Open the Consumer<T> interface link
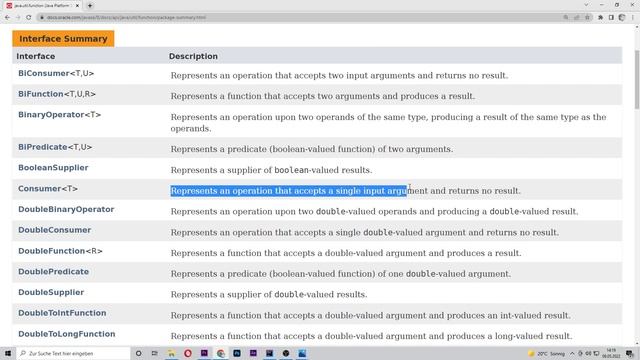 coord(48,189)
